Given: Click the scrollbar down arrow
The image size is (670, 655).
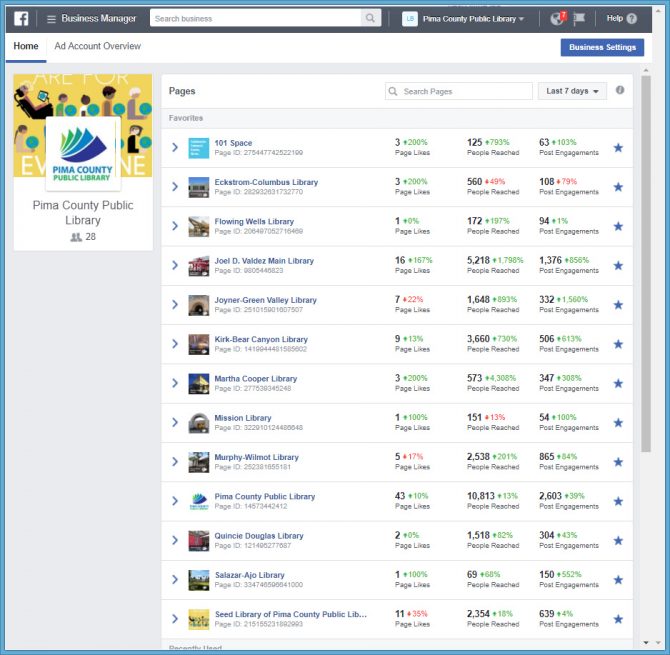Looking at the screenshot, I should (646, 642).
